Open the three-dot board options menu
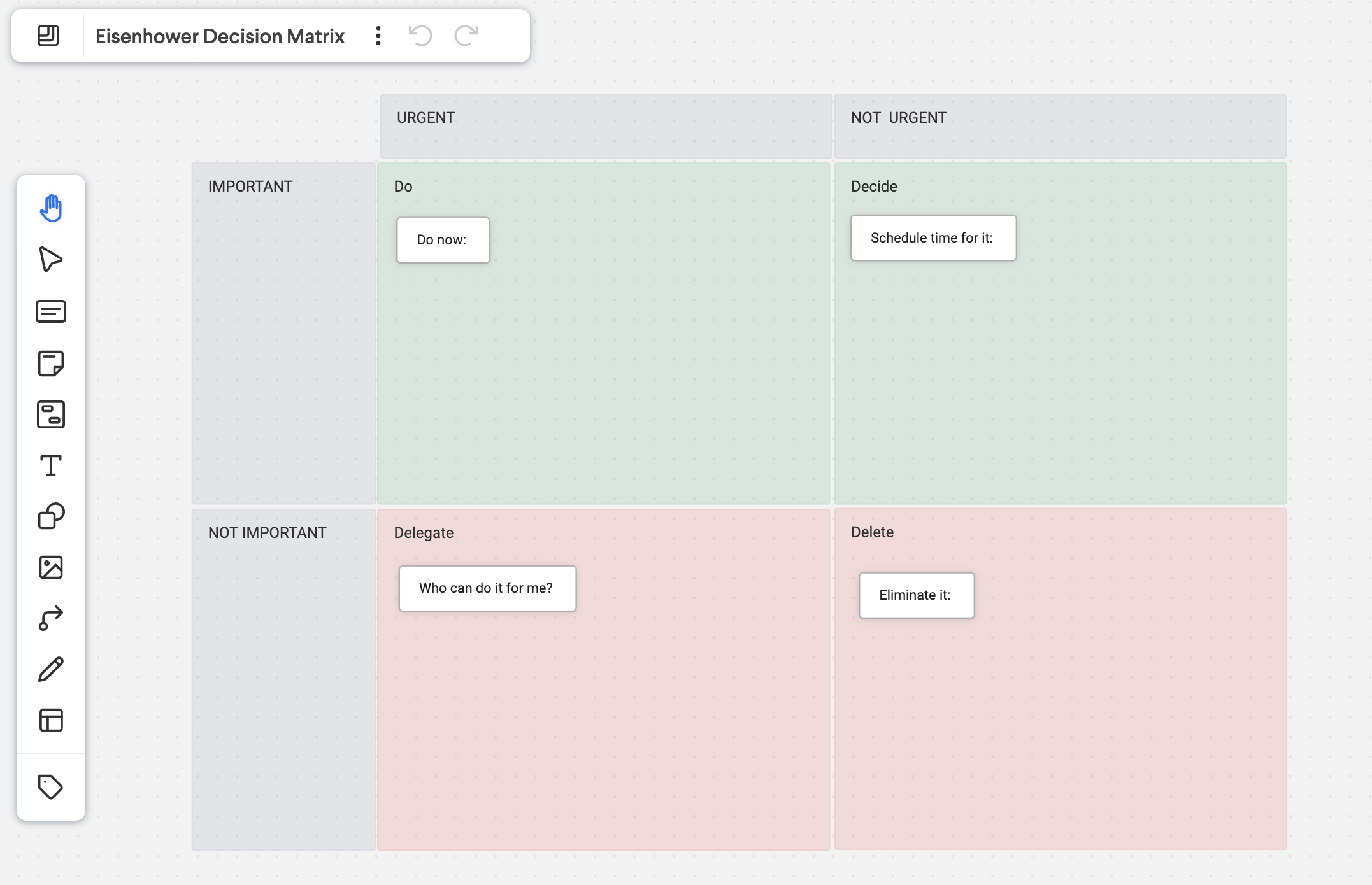 tap(378, 36)
